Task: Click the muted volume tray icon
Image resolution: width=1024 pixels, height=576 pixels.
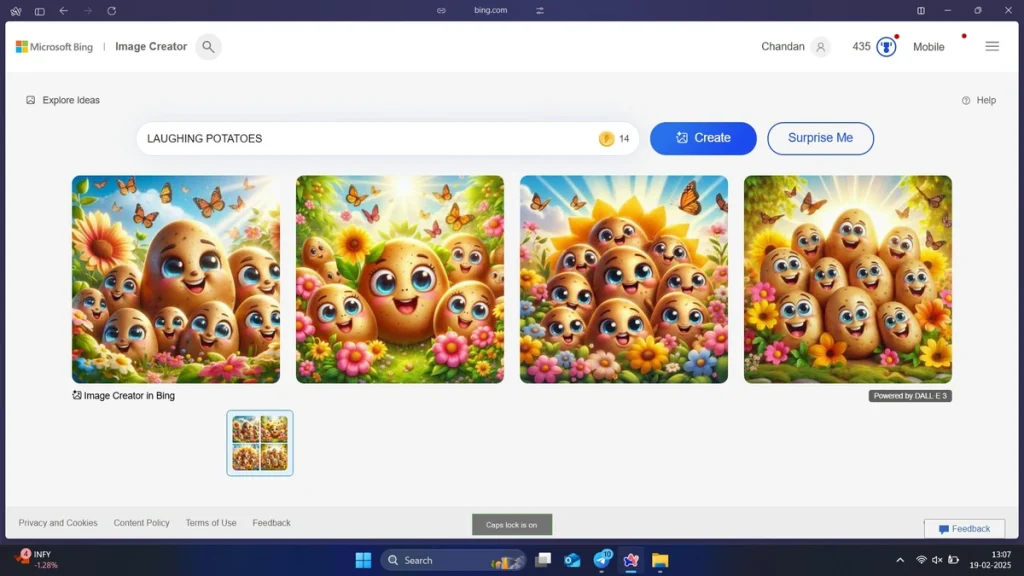Action: coord(937,560)
